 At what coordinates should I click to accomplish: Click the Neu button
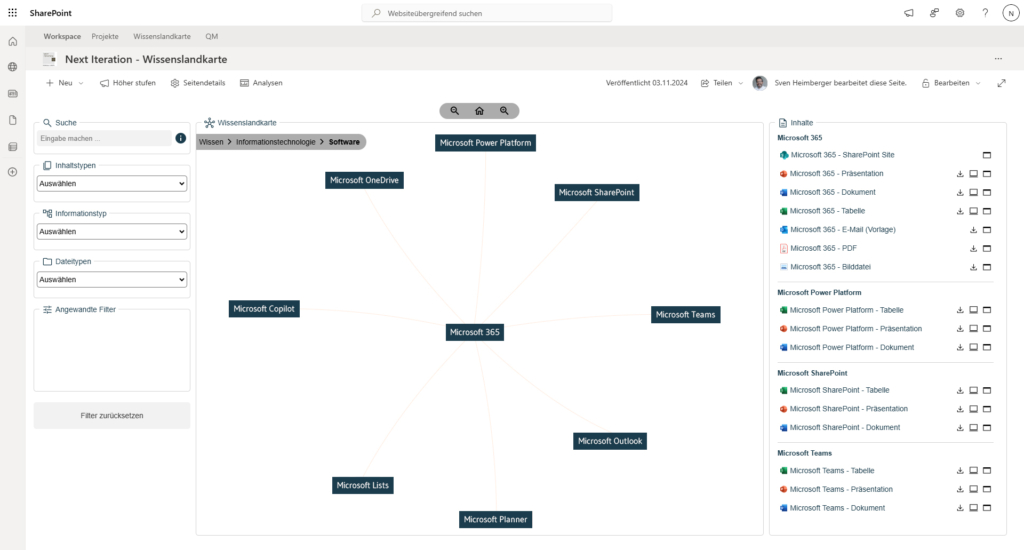pos(59,83)
